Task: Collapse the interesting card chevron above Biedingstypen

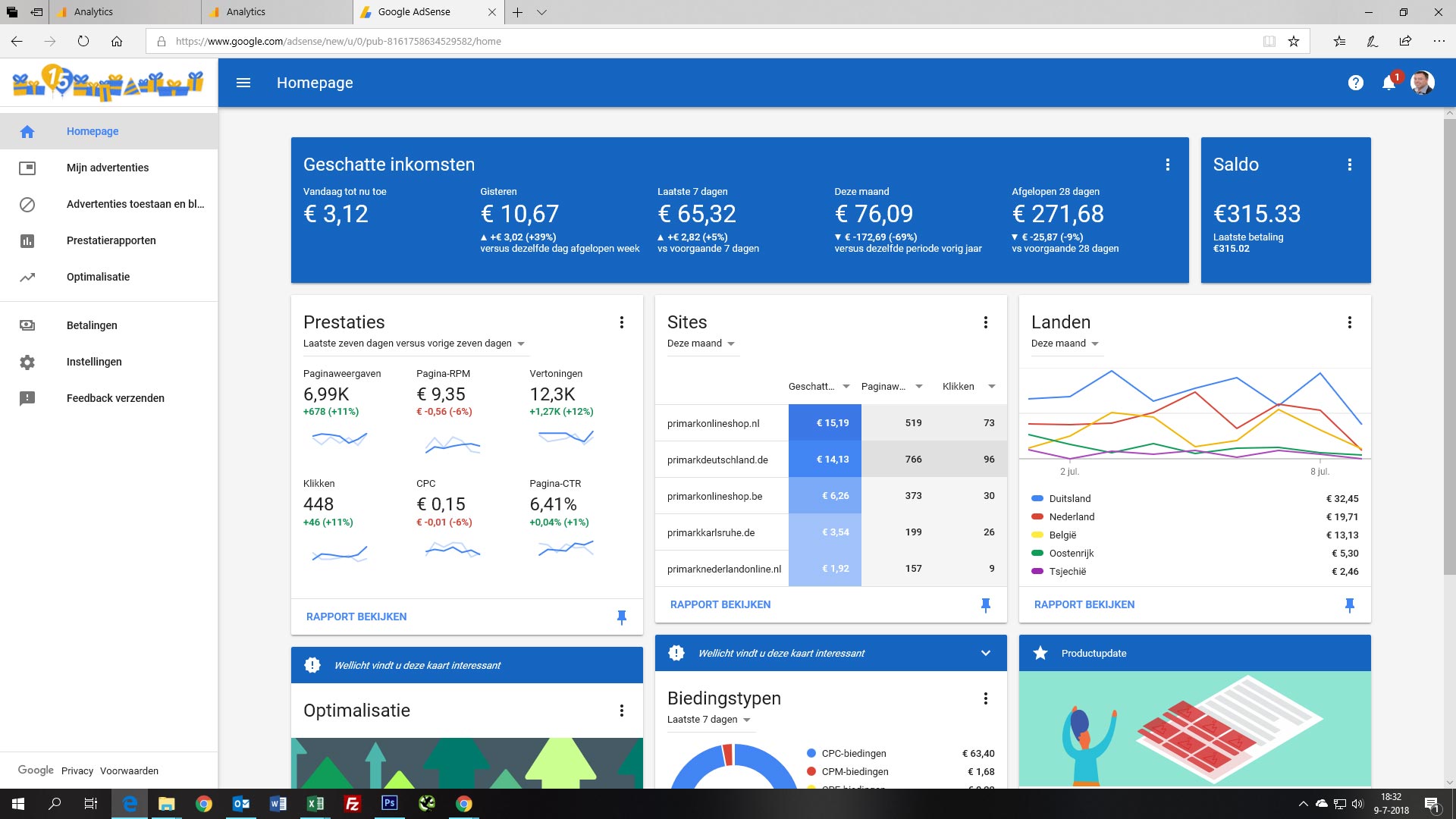Action: click(986, 653)
